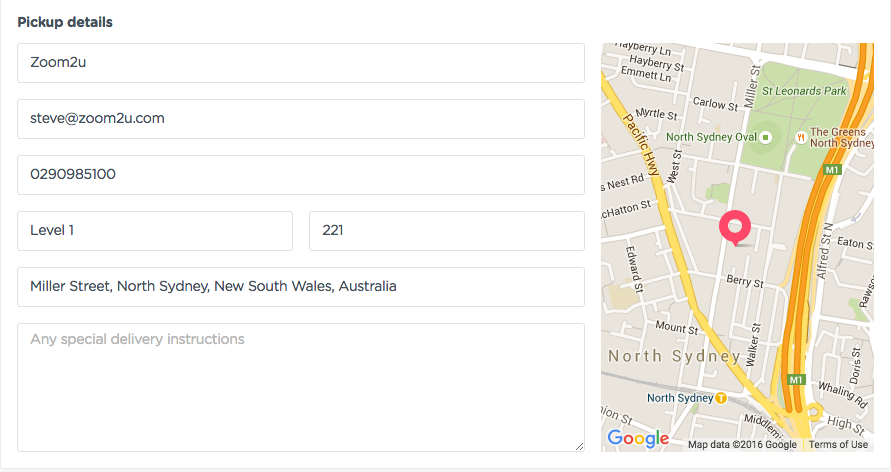The height and width of the screenshot is (472, 891).
Task: Open the Terms of Use link
Action: click(x=838, y=444)
